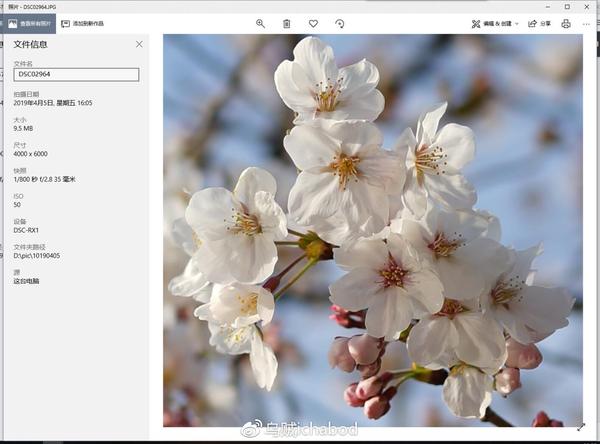This screenshot has width=600, height=444.
Task: Click the Edit & Create scissors icon
Action: [476, 24]
